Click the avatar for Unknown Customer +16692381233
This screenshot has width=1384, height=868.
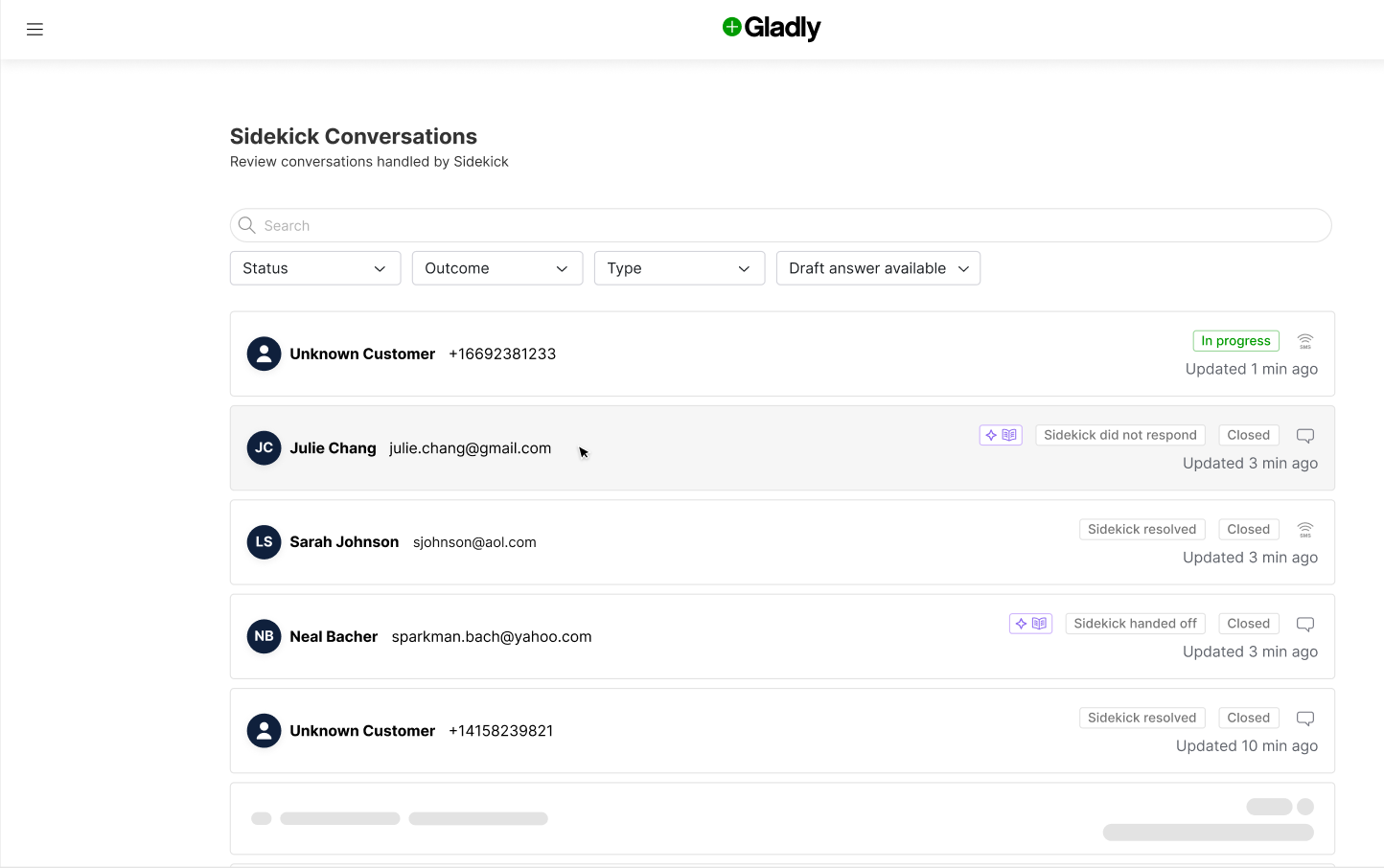tap(264, 354)
